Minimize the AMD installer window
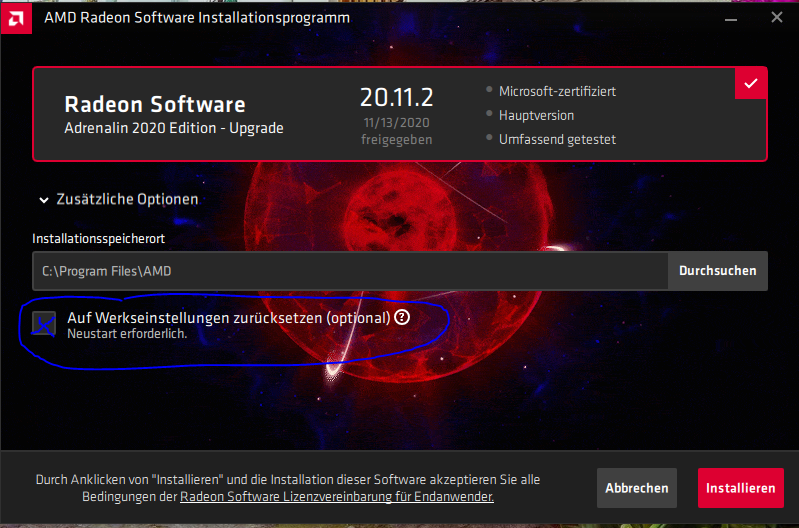The width and height of the screenshot is (799, 528). [731, 18]
